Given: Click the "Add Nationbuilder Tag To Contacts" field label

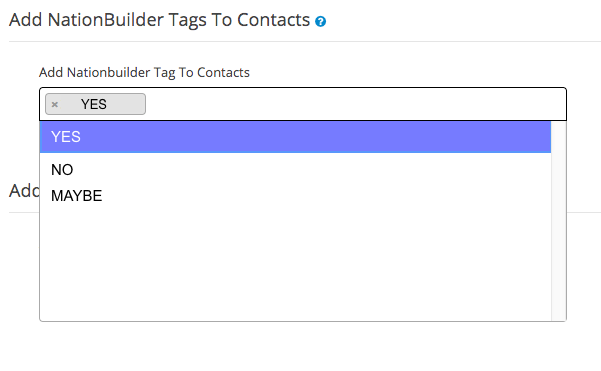Looking at the screenshot, I should [x=144, y=72].
